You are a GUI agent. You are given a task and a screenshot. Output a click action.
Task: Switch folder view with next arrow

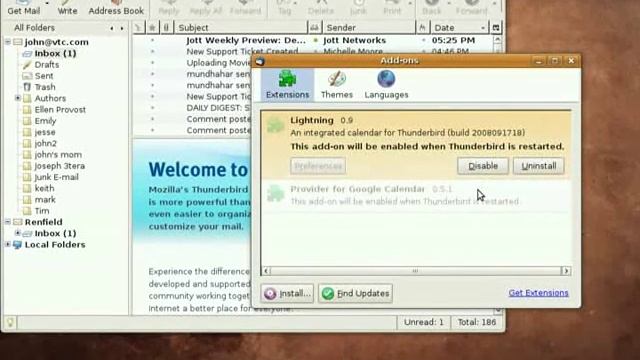(122, 28)
